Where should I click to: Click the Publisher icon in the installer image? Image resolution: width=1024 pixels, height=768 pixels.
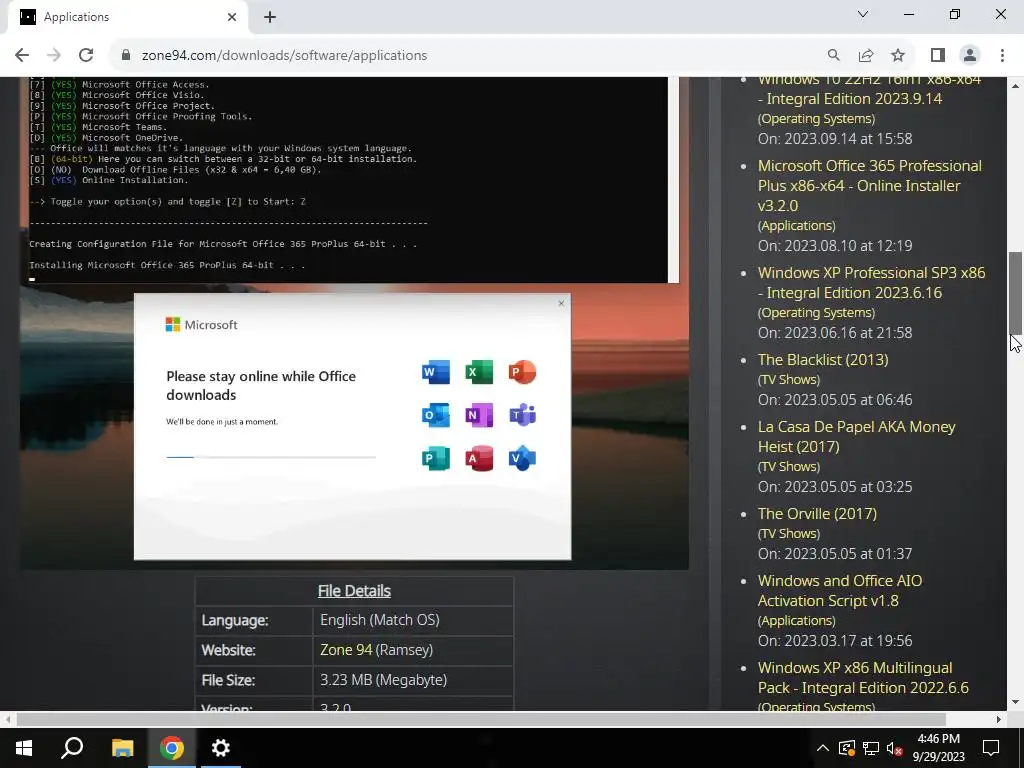tap(436, 458)
